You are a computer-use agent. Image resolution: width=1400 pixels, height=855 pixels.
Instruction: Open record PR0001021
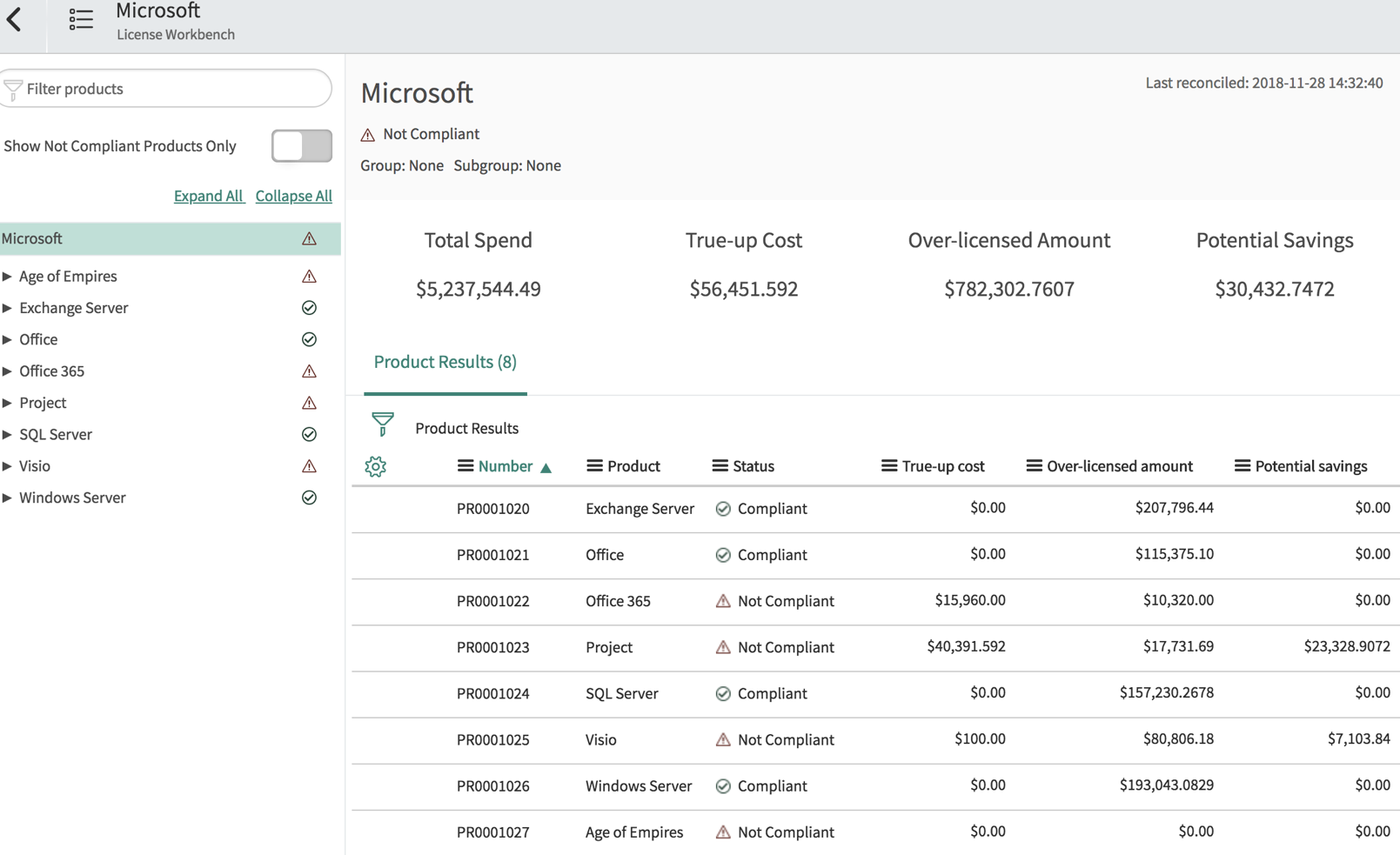[493, 555]
